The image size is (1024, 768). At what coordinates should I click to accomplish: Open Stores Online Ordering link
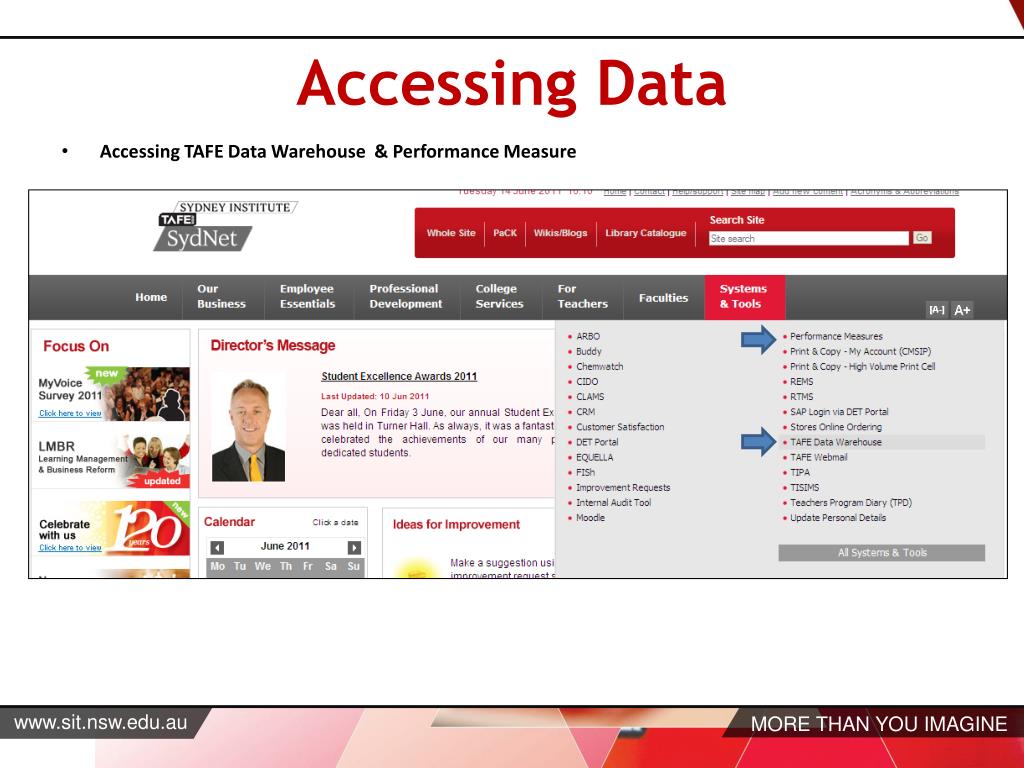point(835,427)
